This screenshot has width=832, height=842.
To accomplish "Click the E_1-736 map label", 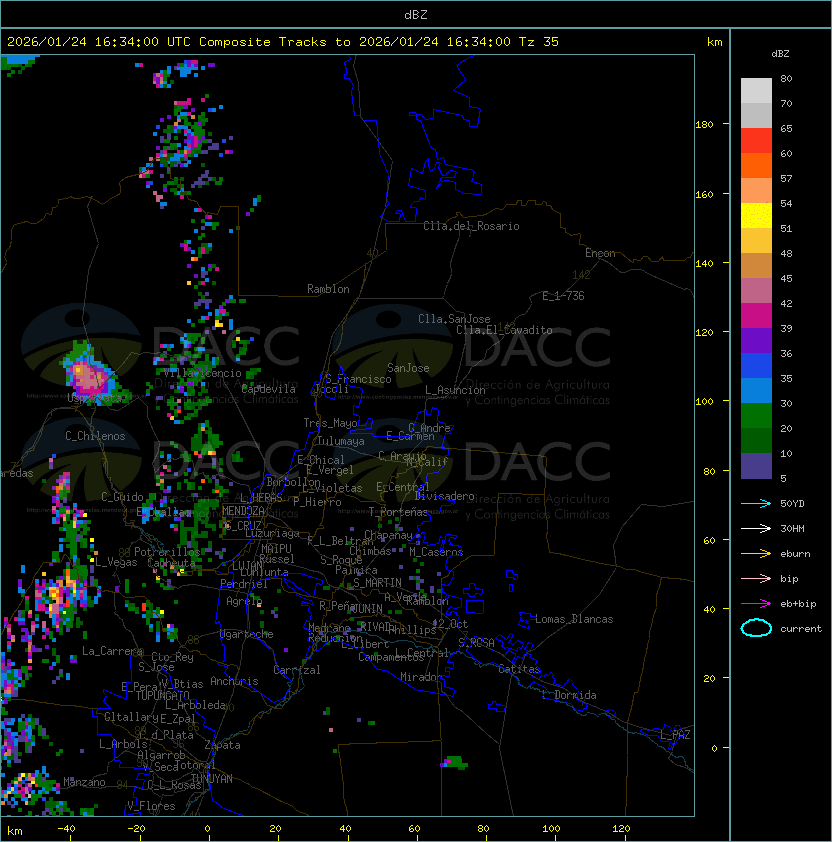I will click(x=563, y=296).
